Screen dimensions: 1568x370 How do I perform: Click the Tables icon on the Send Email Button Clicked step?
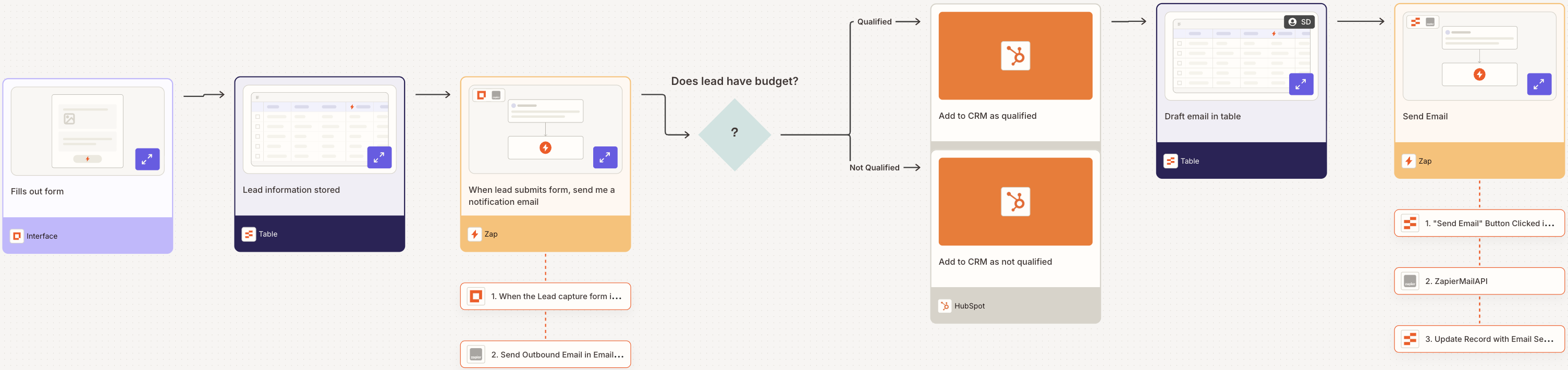point(1411,224)
